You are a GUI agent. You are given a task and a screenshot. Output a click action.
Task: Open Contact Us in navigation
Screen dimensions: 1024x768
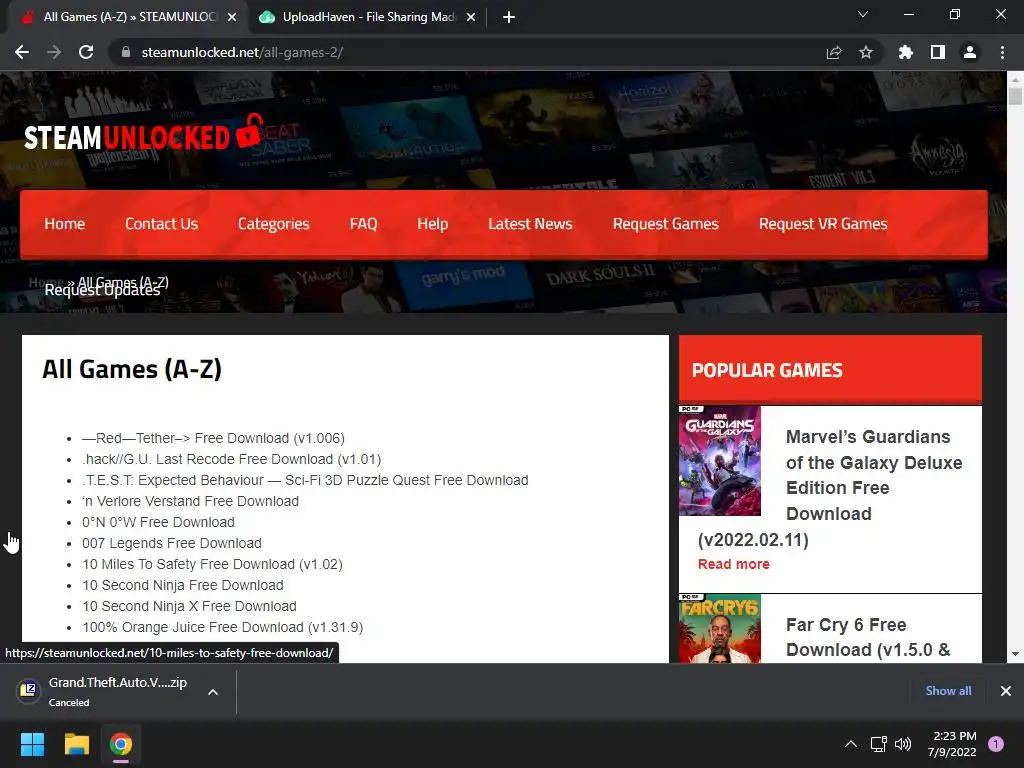[x=161, y=224]
